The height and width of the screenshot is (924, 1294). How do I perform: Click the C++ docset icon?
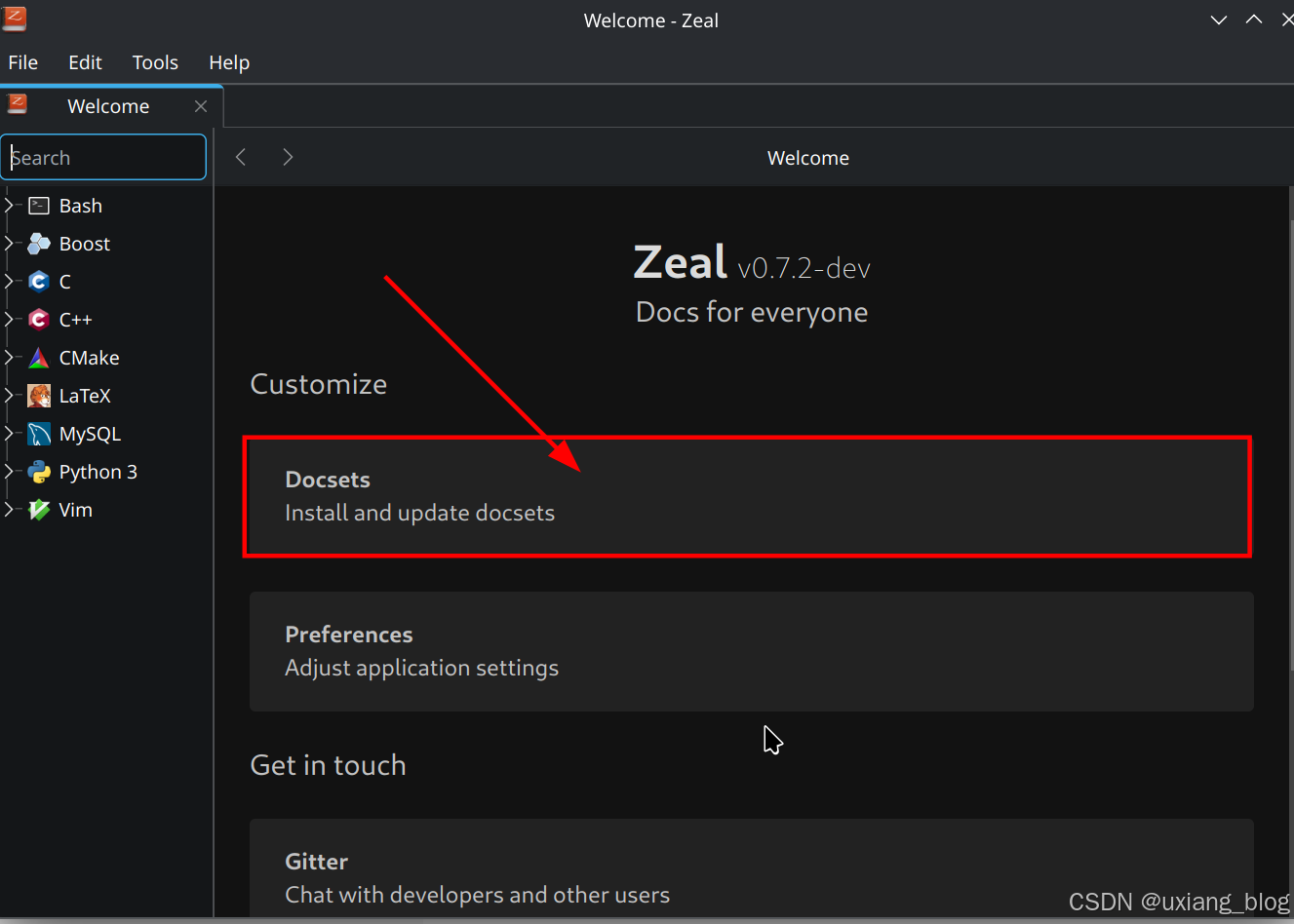tap(39, 320)
